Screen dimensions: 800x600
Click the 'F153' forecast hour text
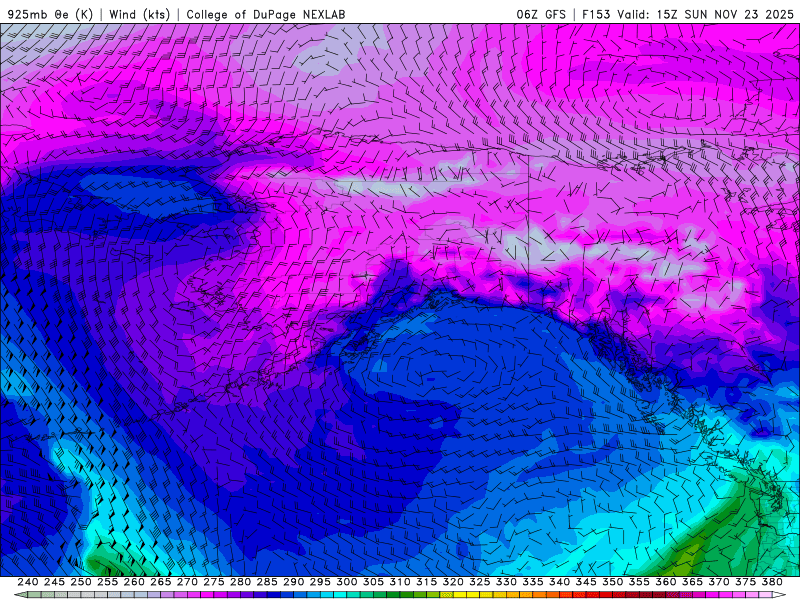pyautogui.click(x=597, y=14)
